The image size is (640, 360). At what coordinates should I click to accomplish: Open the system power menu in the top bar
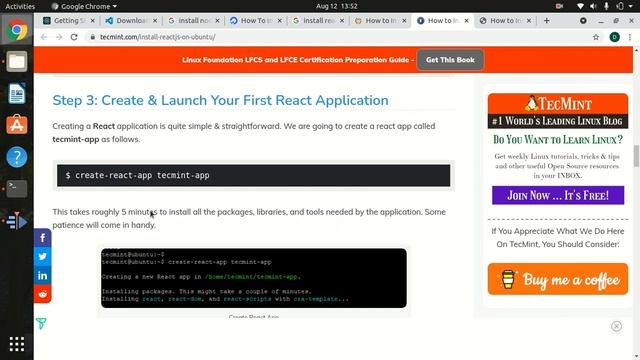coord(623,6)
